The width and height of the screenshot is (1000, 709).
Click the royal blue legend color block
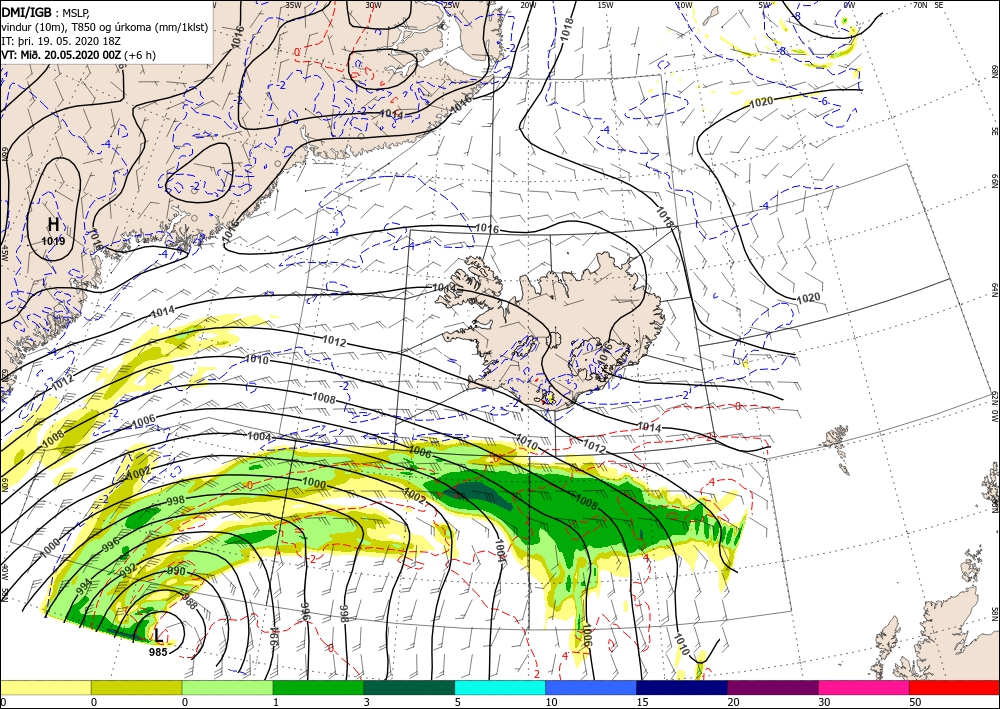pos(591,687)
